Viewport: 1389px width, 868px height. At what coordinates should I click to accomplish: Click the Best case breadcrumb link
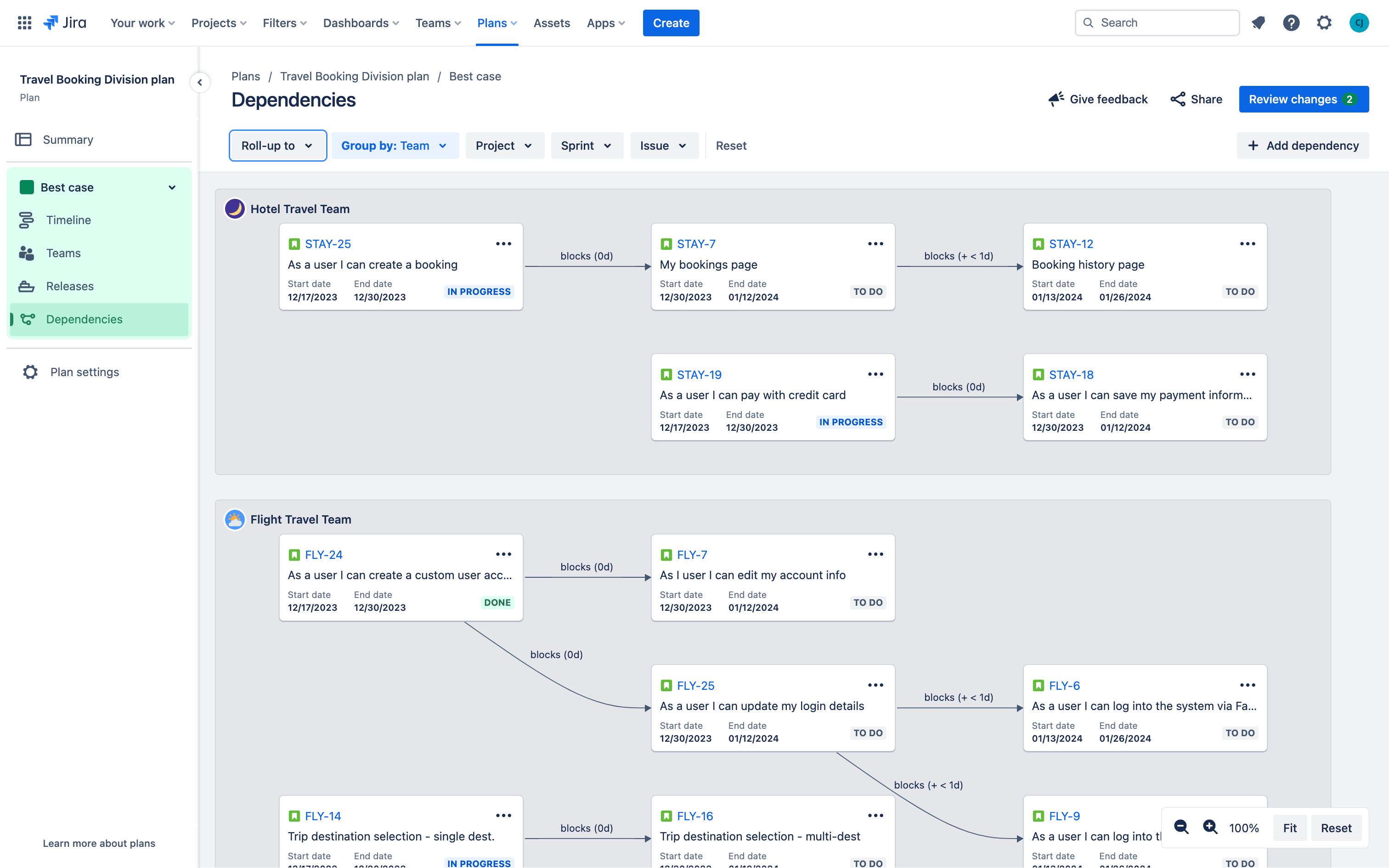pyautogui.click(x=475, y=76)
